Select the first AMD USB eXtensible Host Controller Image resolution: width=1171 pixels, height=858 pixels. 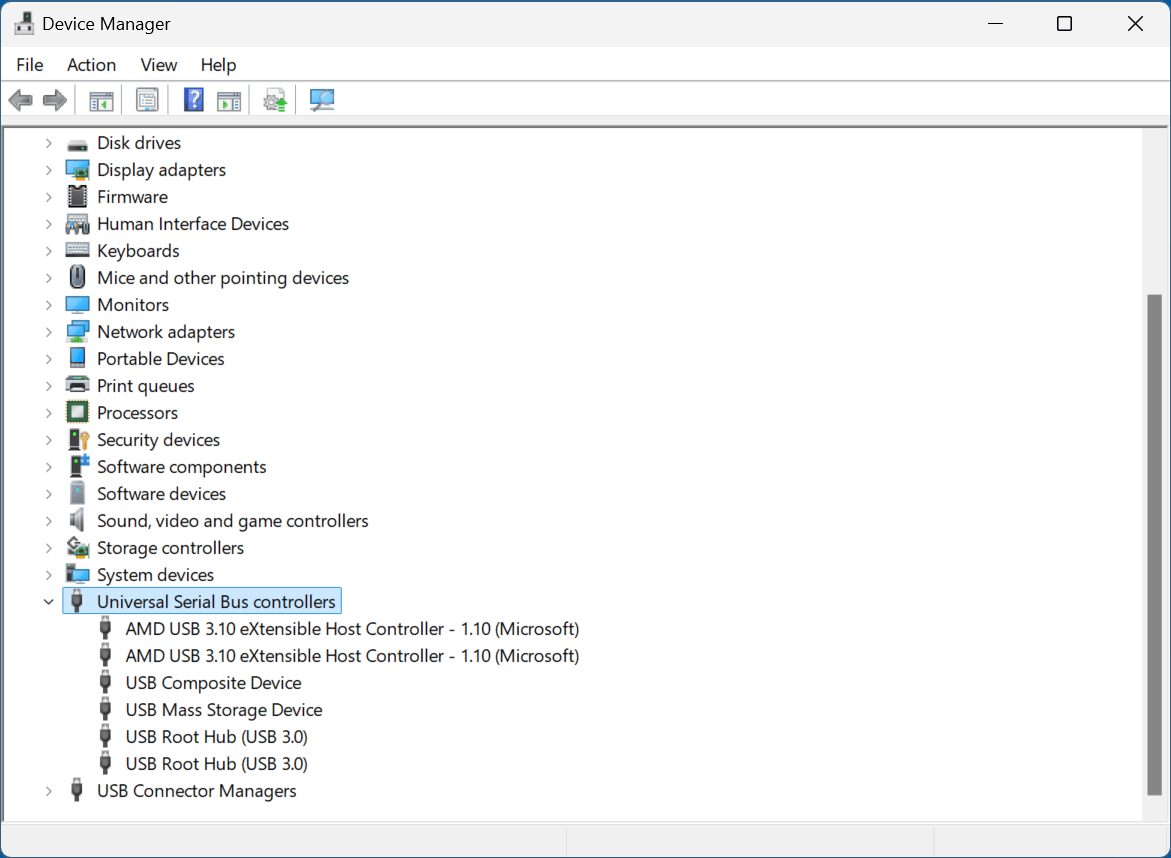pyautogui.click(x=351, y=628)
